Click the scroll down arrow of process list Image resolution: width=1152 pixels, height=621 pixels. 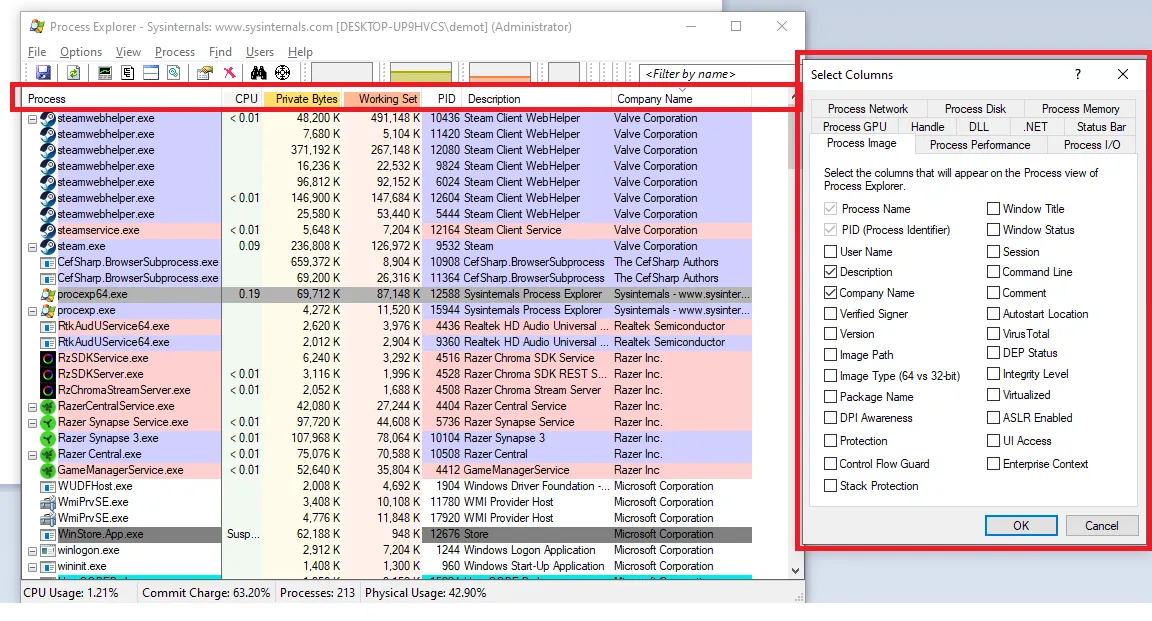[x=795, y=570]
